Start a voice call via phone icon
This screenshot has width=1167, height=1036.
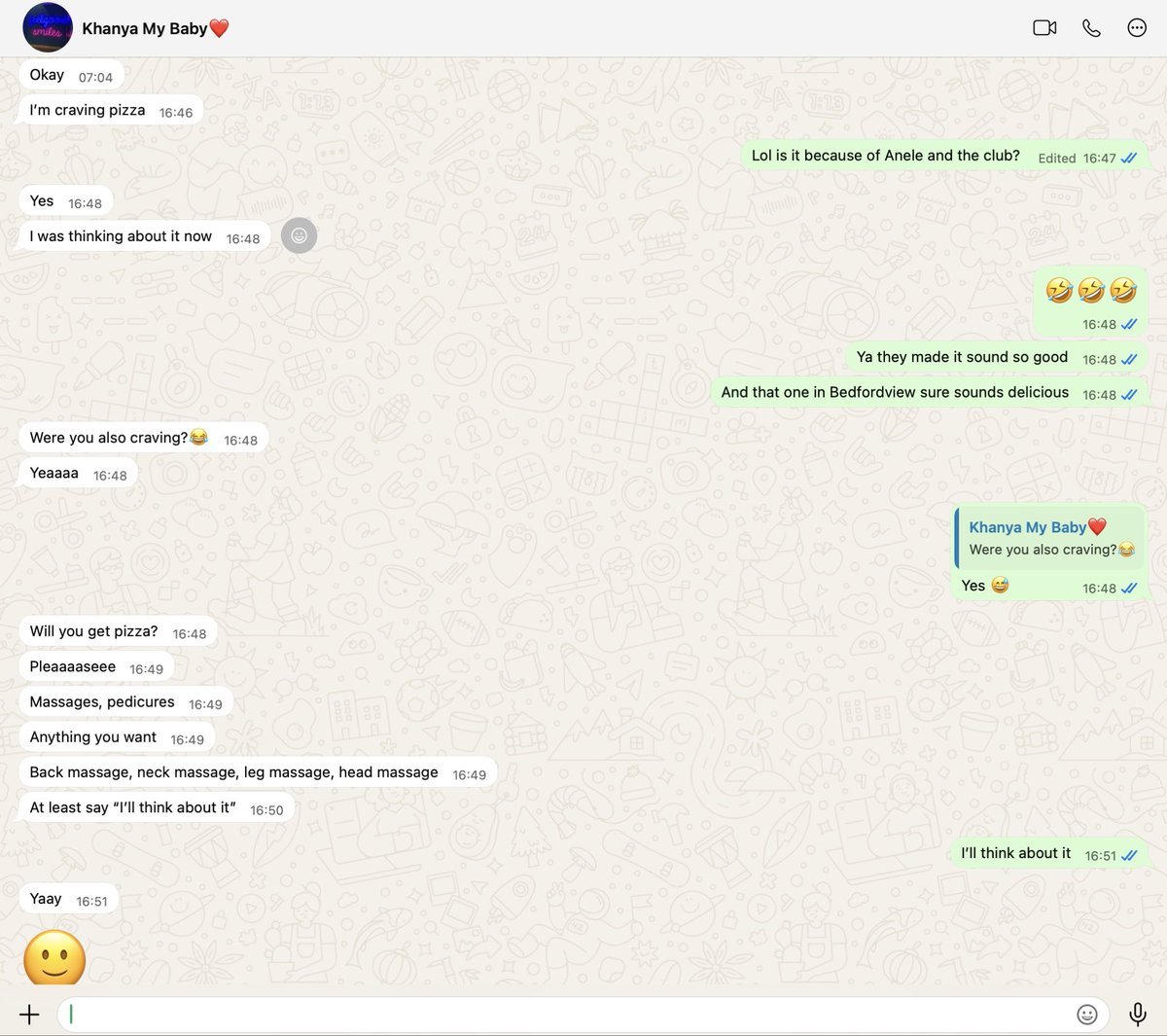point(1091,28)
